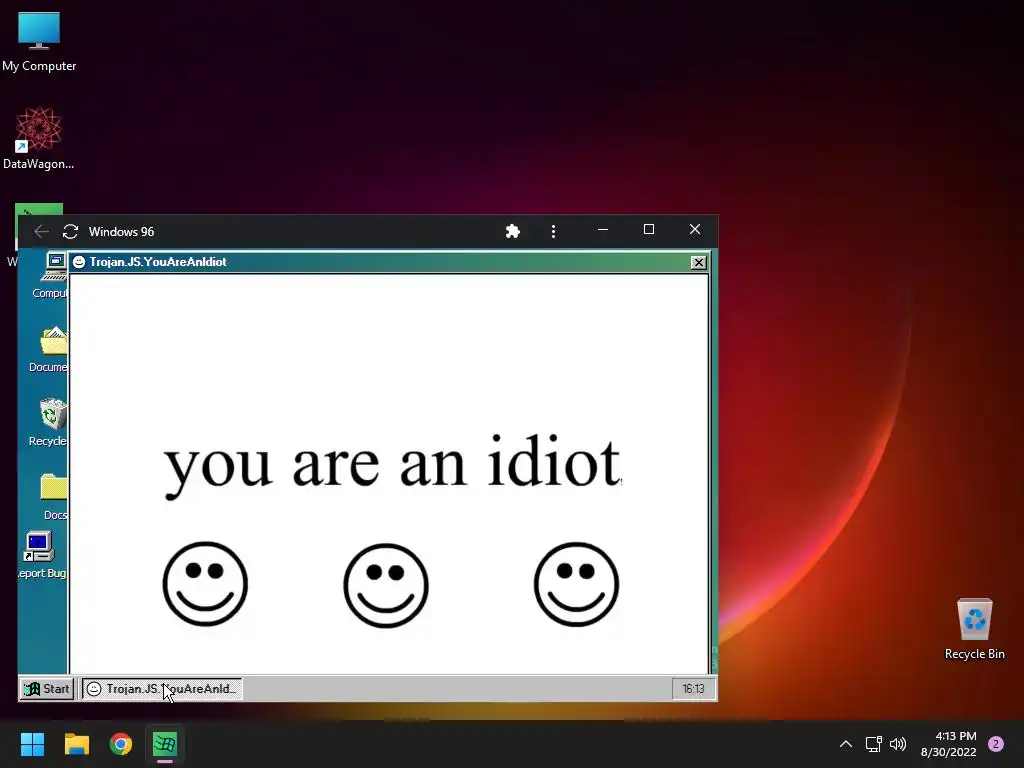Close the Windows 96 app window
The width and height of the screenshot is (1024, 768).
pyautogui.click(x=695, y=230)
